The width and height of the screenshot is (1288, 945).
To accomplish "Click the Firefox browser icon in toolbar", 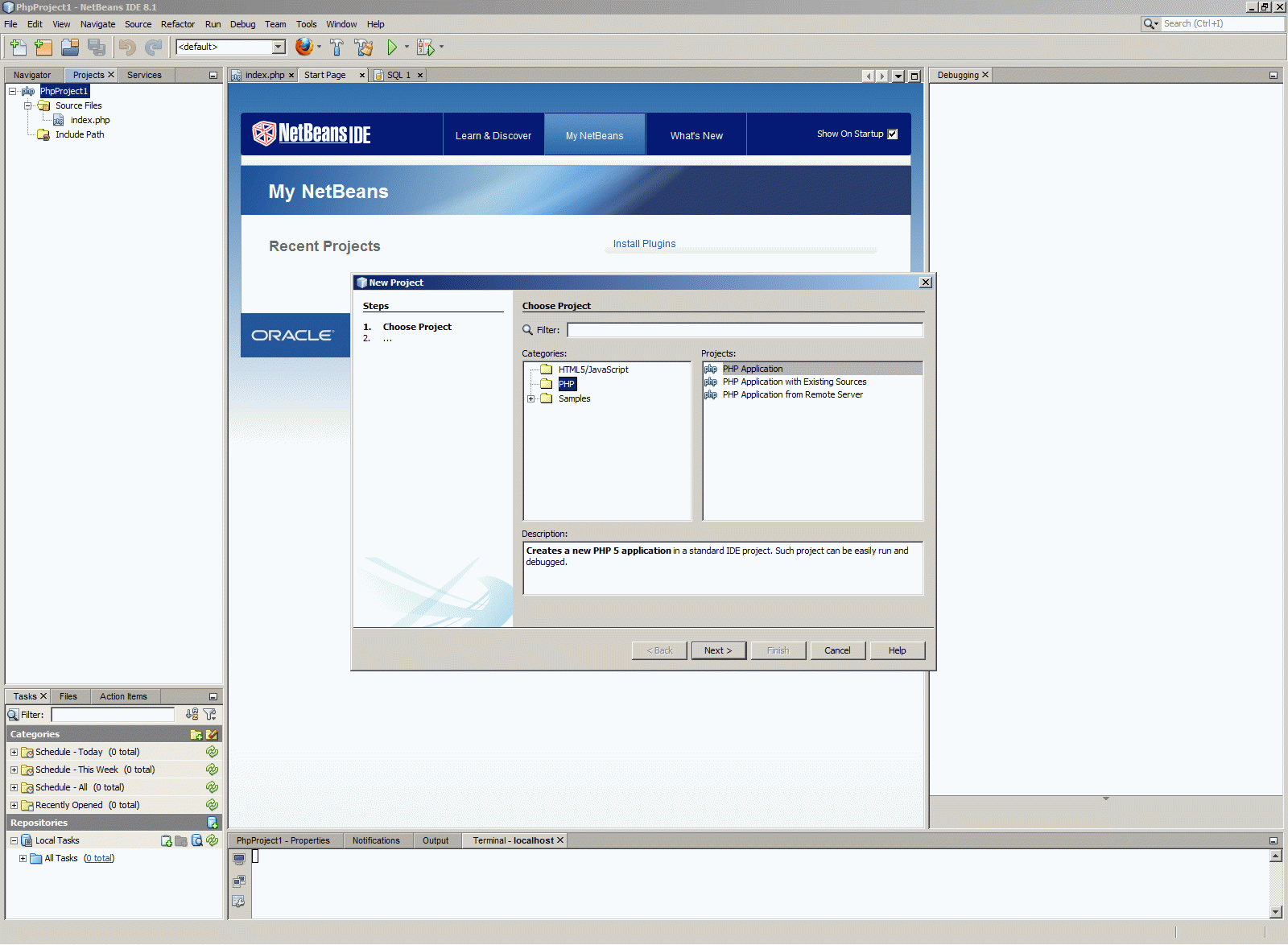I will click(x=303, y=47).
